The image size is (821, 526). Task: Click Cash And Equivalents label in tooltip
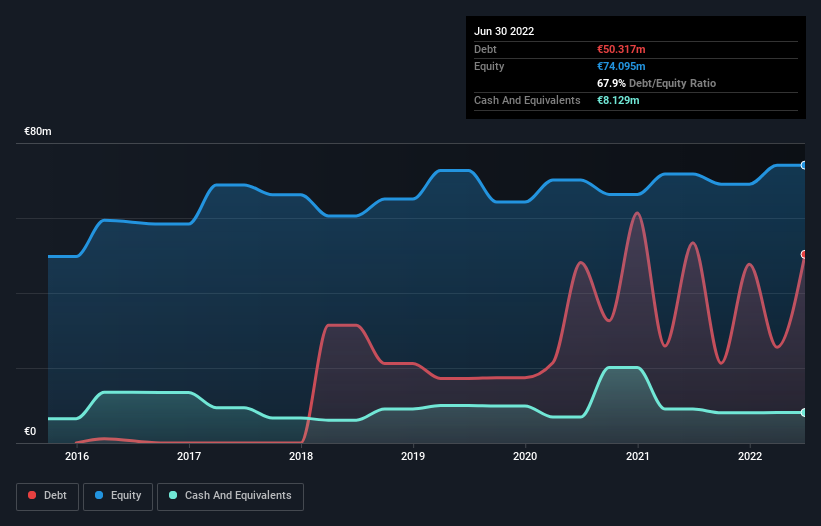click(x=527, y=100)
